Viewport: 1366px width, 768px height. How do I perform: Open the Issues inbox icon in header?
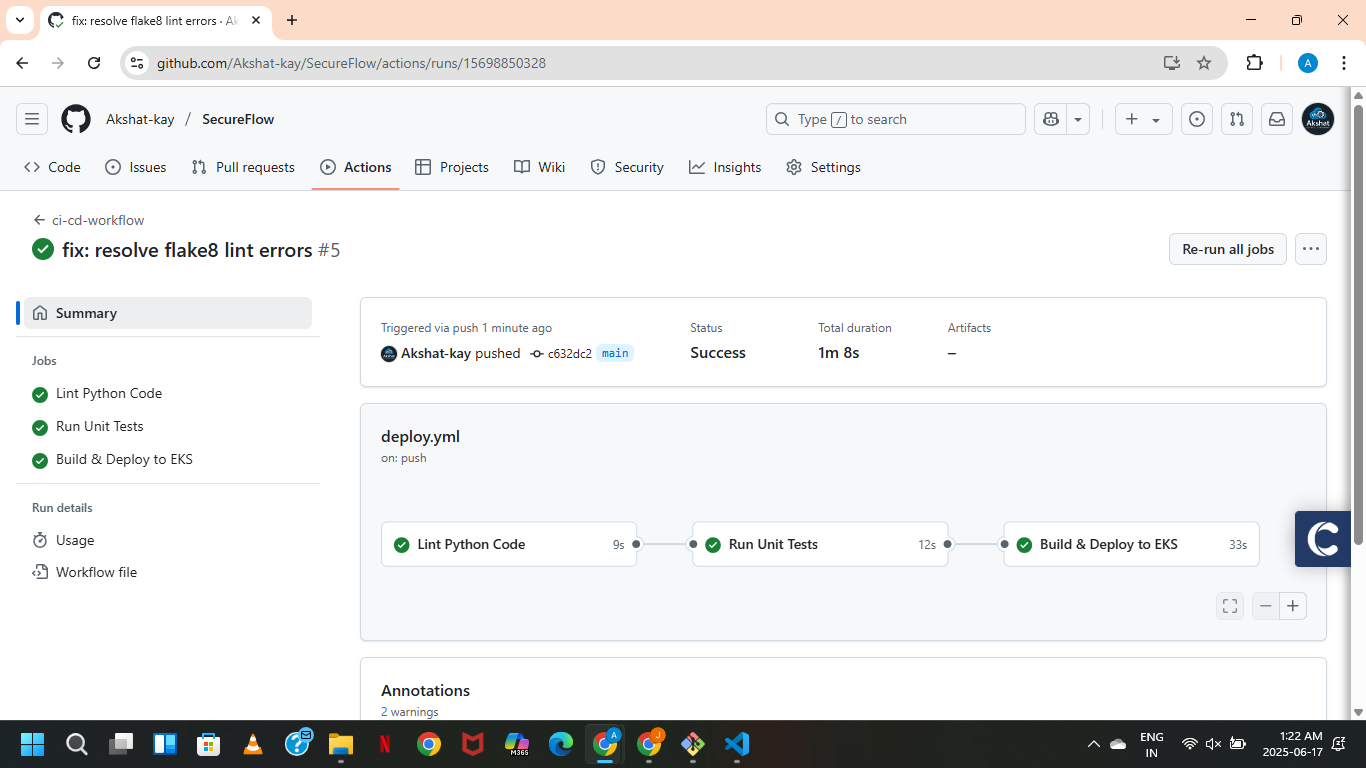click(1197, 119)
